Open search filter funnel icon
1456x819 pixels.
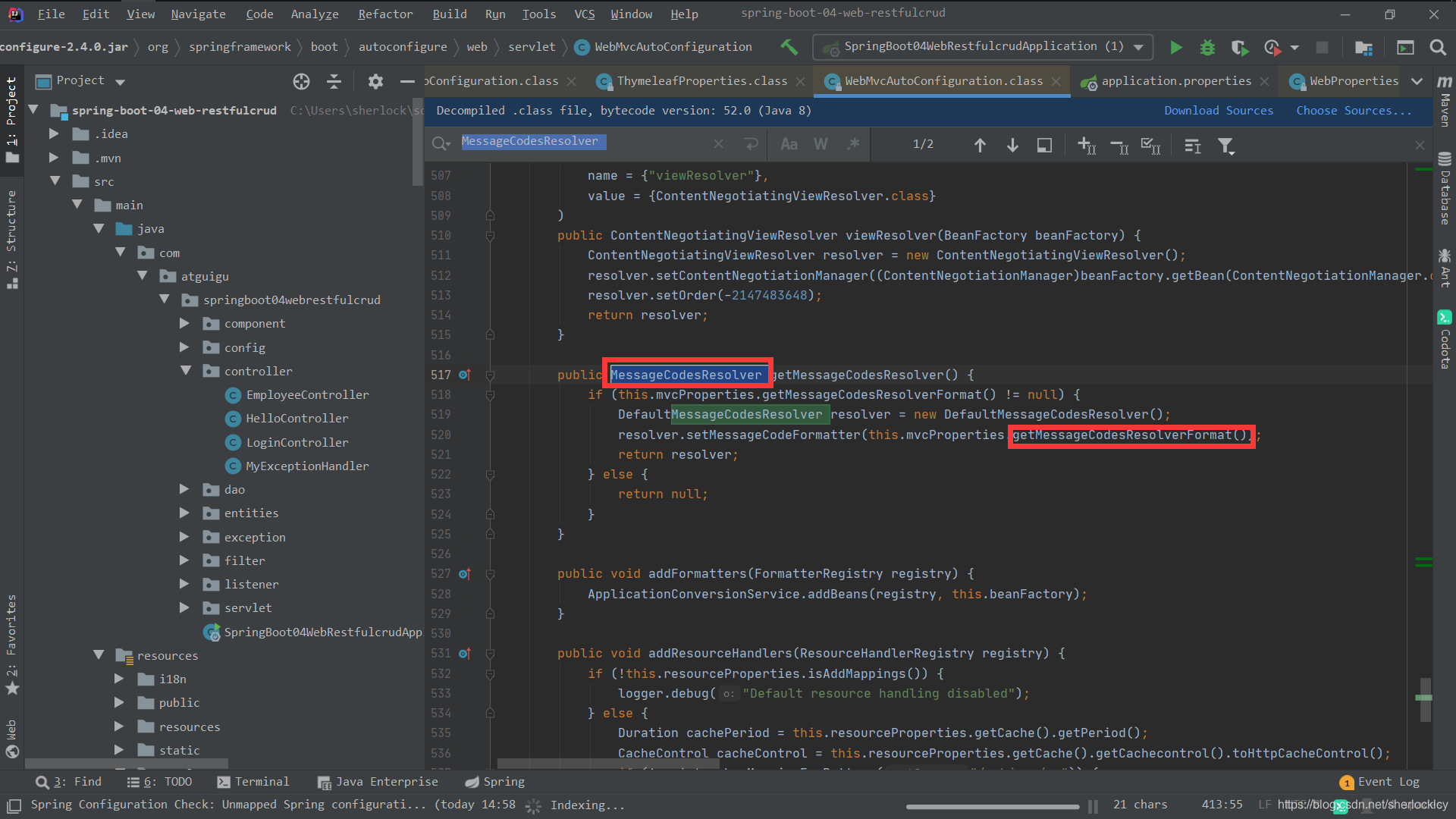pyautogui.click(x=1225, y=145)
